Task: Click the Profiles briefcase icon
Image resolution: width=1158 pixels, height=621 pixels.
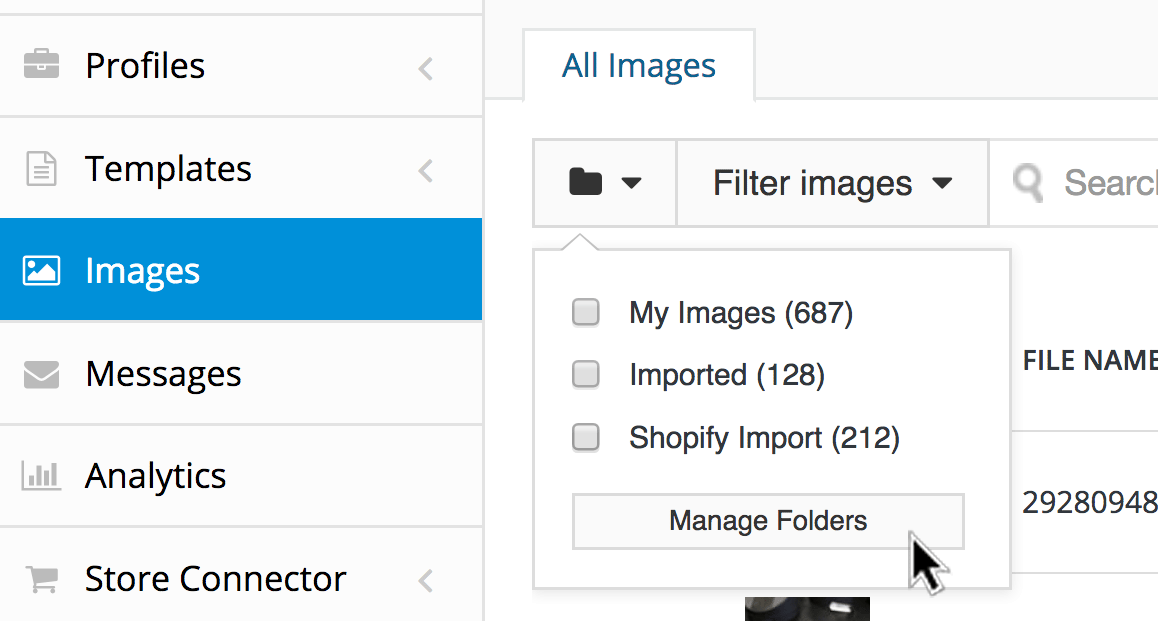Action: coord(41,66)
